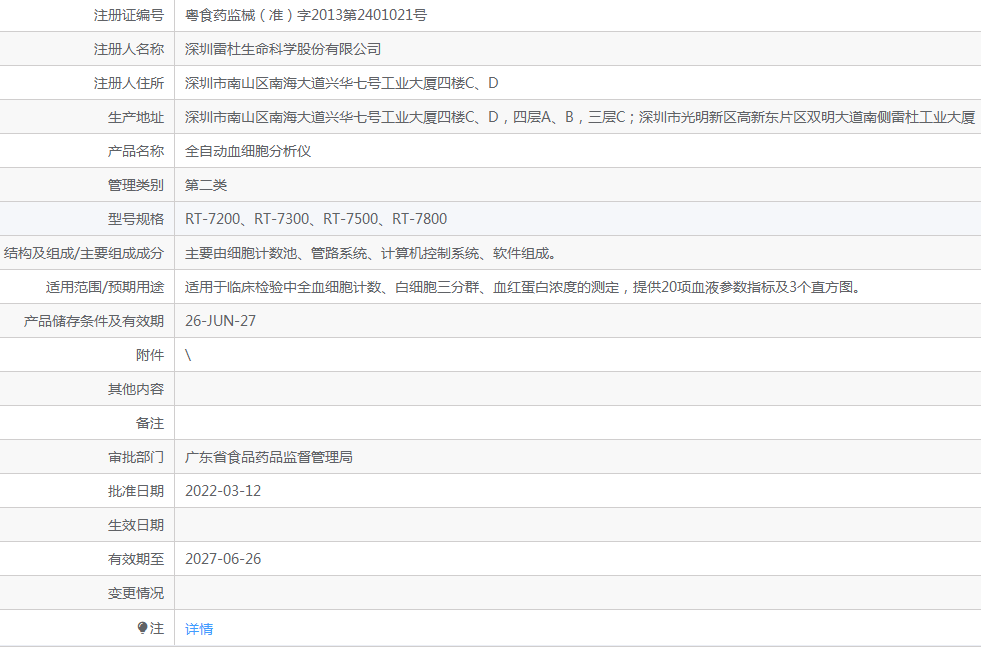This screenshot has height=653, width=981.
Task: Click management category value 第二类
Action: pyautogui.click(x=206, y=185)
